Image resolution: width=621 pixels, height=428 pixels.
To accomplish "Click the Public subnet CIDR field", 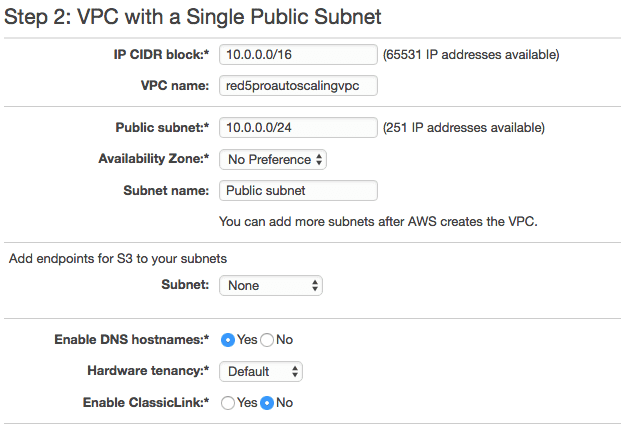I will click(x=298, y=127).
